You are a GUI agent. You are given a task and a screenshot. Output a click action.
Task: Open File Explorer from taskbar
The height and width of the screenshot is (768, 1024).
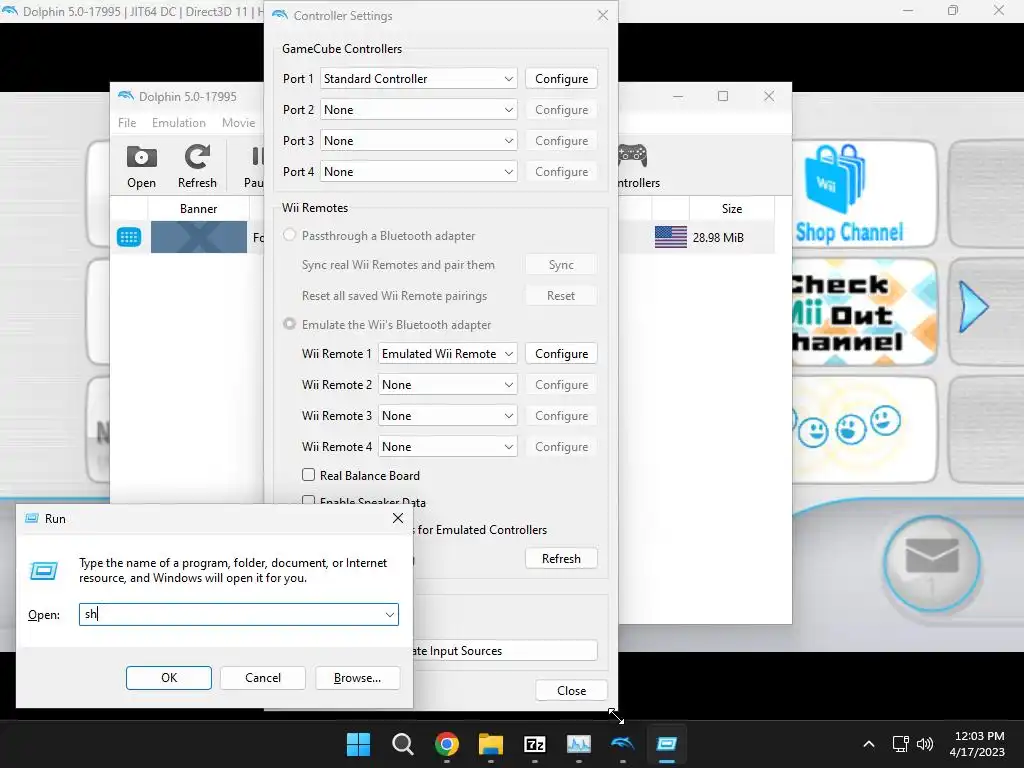tap(490, 744)
